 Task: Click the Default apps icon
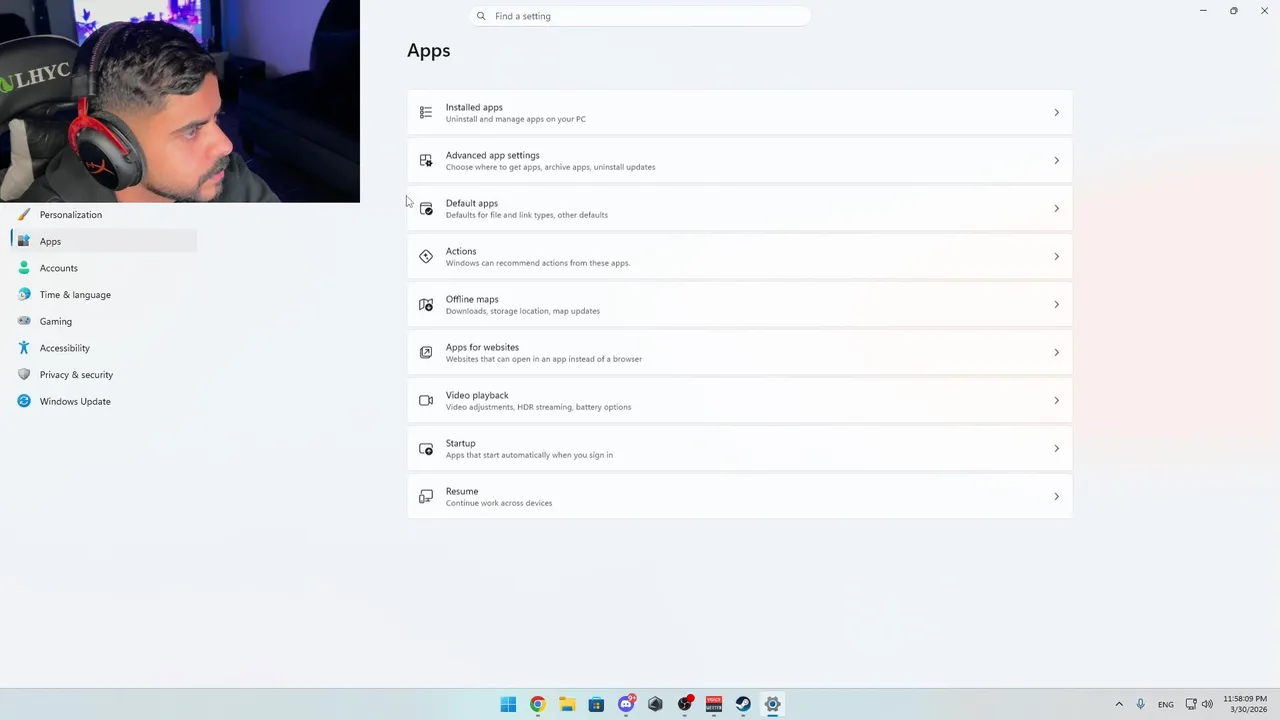426,208
